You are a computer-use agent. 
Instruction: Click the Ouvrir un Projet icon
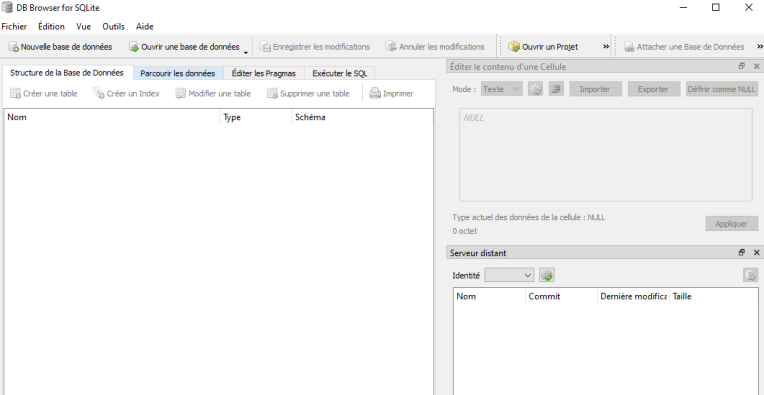(514, 47)
